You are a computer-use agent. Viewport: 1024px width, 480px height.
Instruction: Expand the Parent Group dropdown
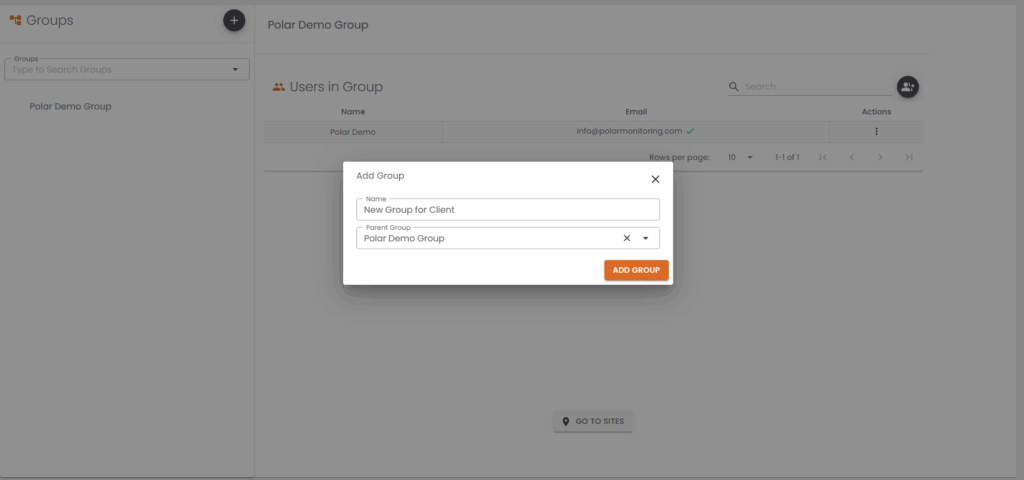point(646,238)
